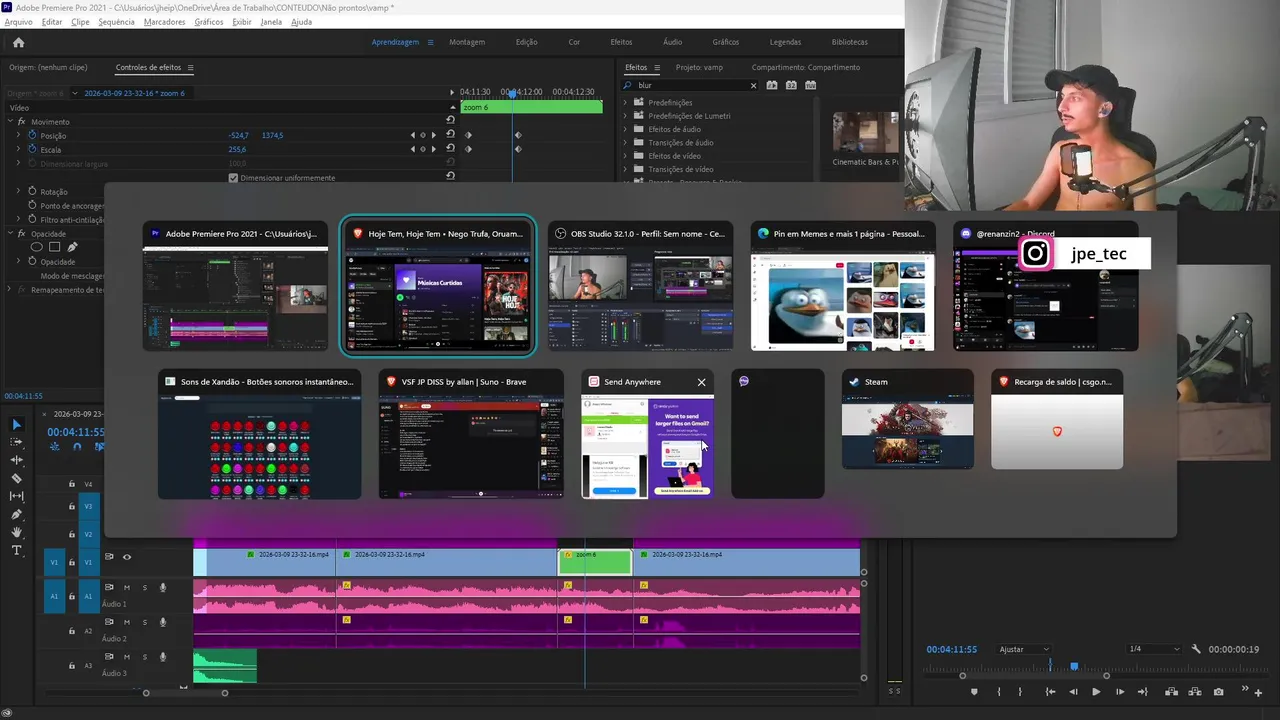The width and height of the screenshot is (1280, 720).
Task: Click the Add Marker button in Program Monitor
Action: pyautogui.click(x=974, y=691)
